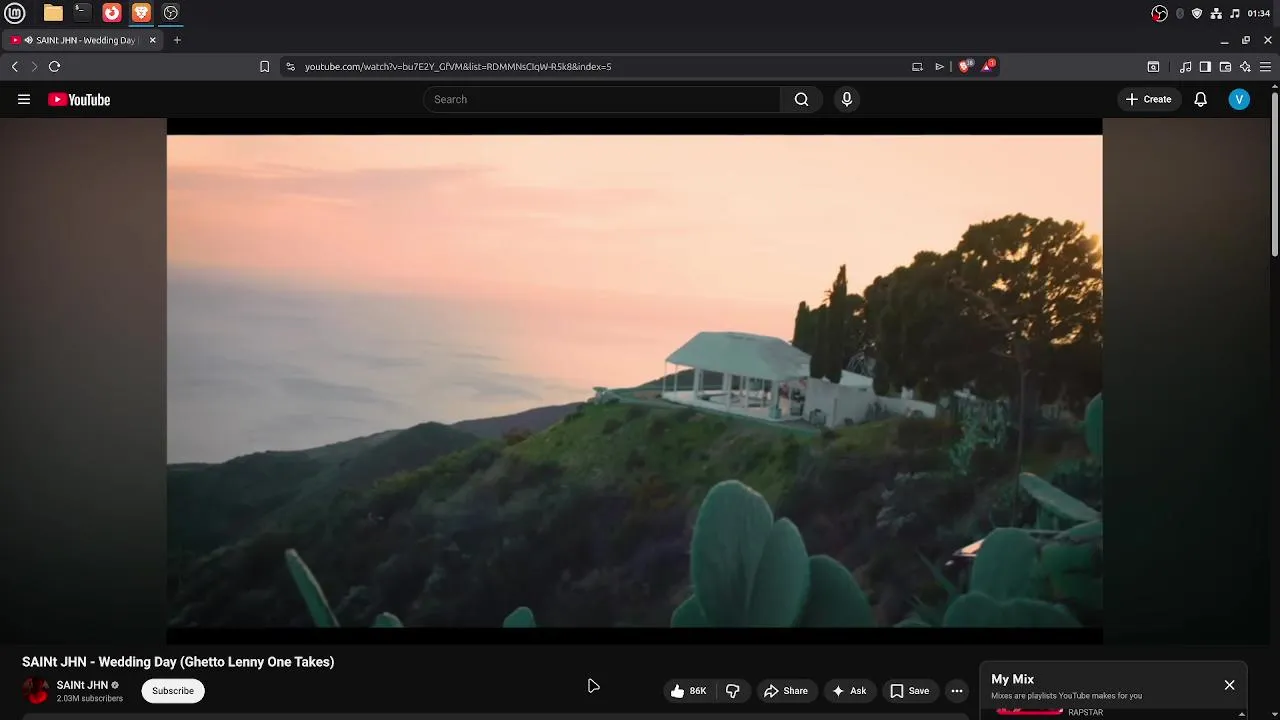Share the video
The height and width of the screenshot is (720, 1280).
coord(786,691)
